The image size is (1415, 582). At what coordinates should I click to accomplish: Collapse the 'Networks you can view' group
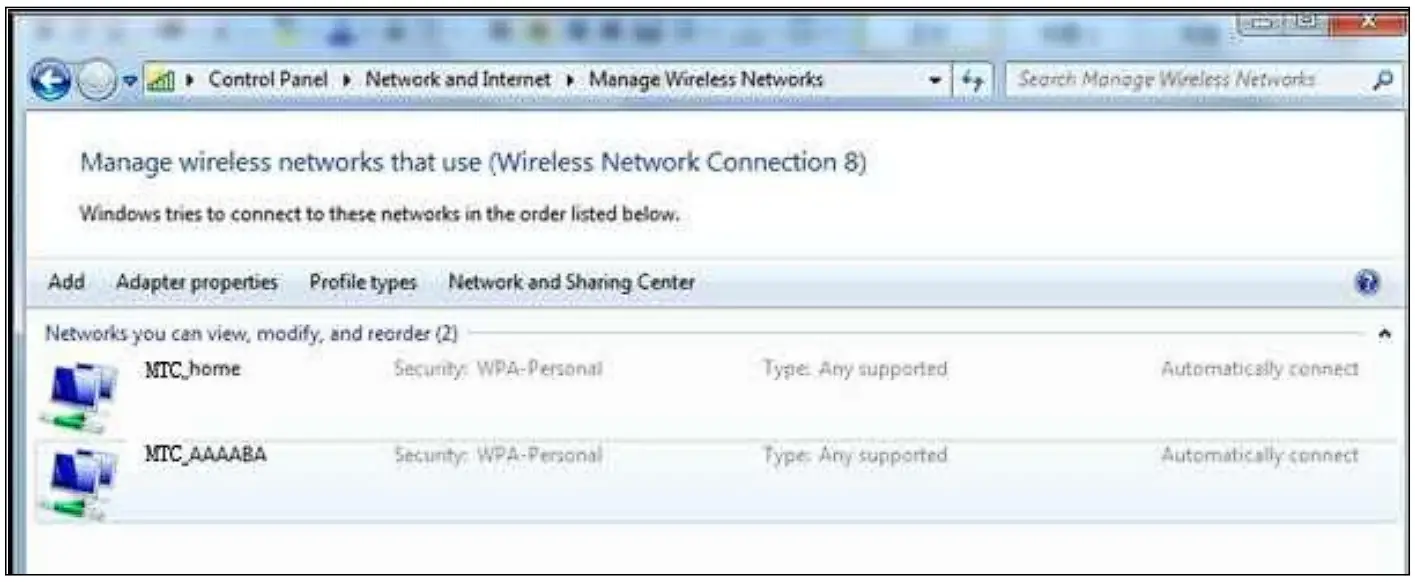[x=1385, y=334]
